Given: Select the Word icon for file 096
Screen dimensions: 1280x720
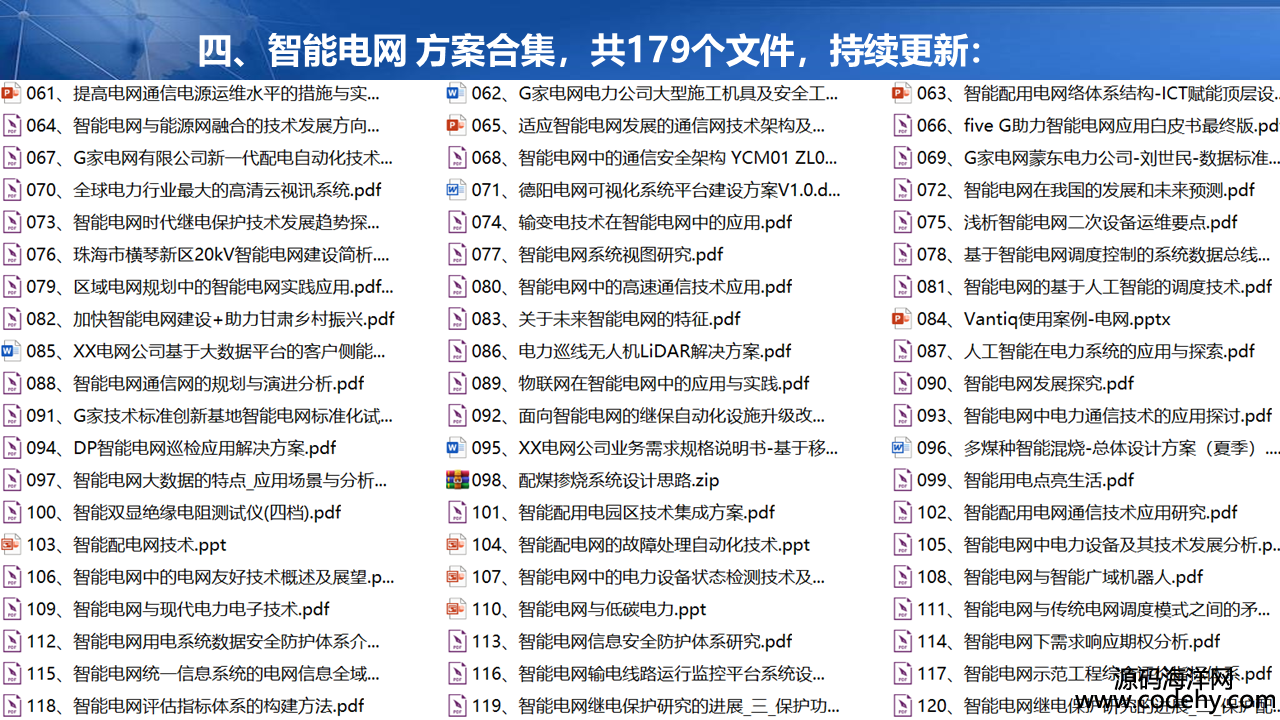Looking at the screenshot, I should 901,448.
